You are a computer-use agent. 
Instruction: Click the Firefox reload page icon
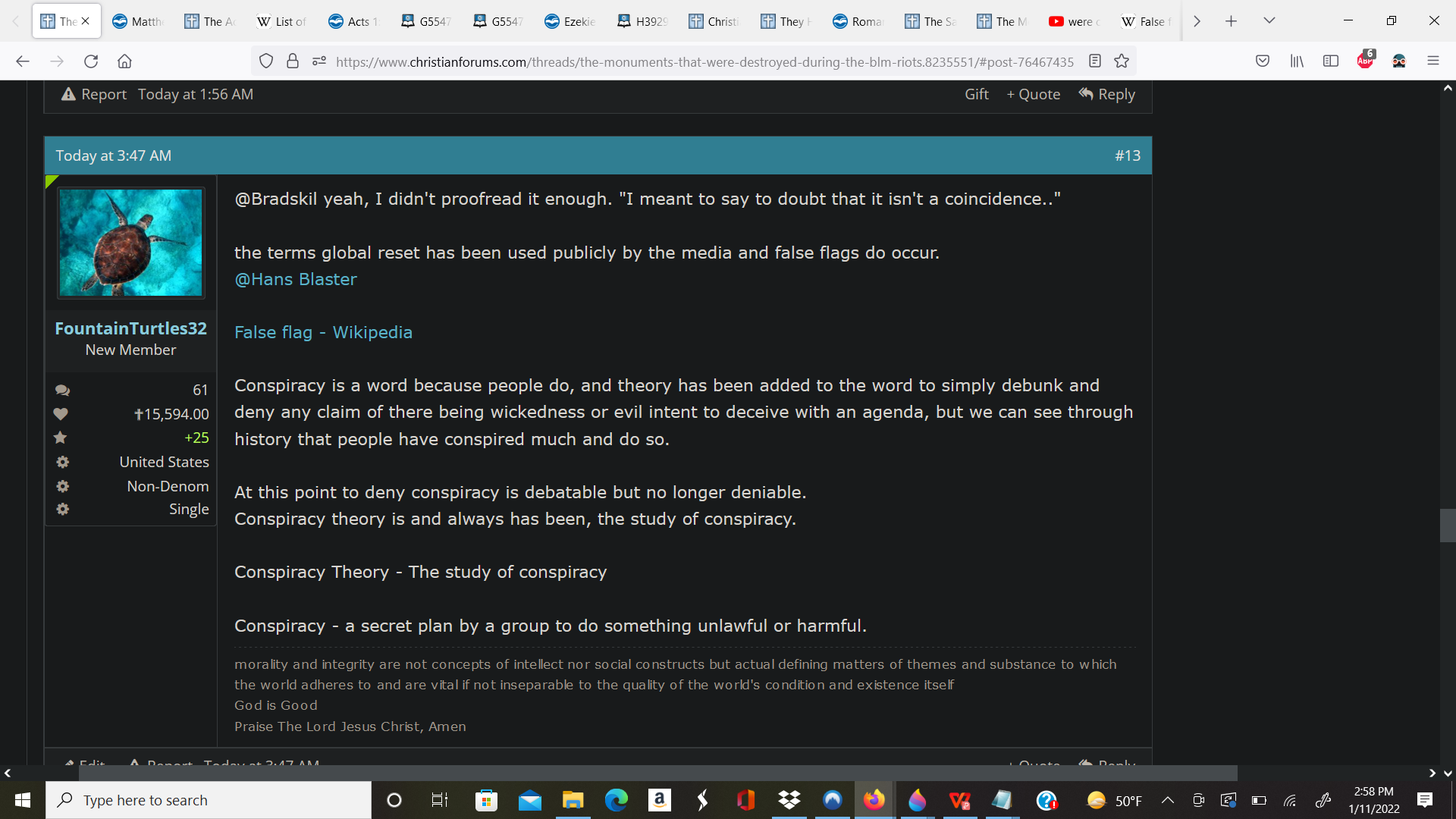(x=91, y=61)
